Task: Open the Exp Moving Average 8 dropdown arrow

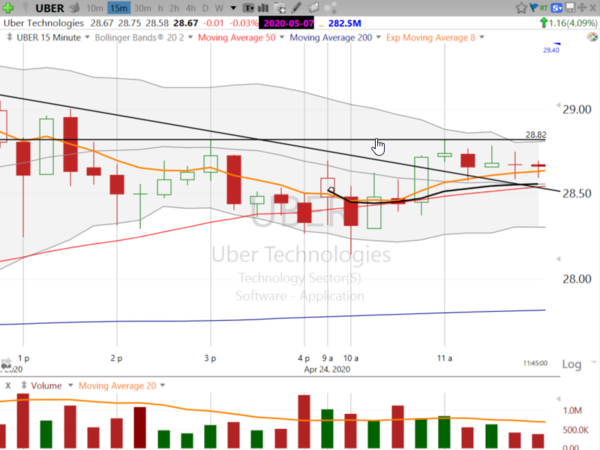Action: coord(482,37)
